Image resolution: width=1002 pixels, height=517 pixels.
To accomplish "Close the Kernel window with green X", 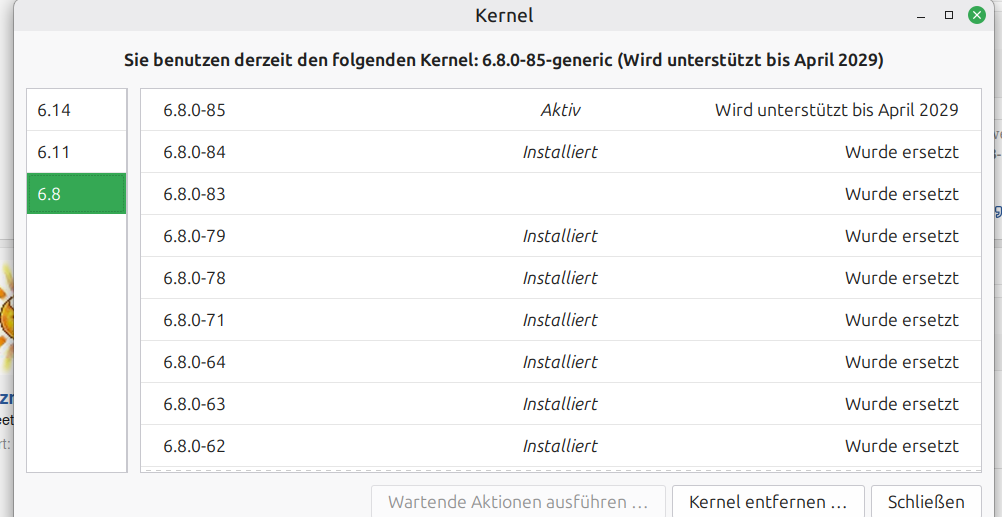I will tap(977, 15).
